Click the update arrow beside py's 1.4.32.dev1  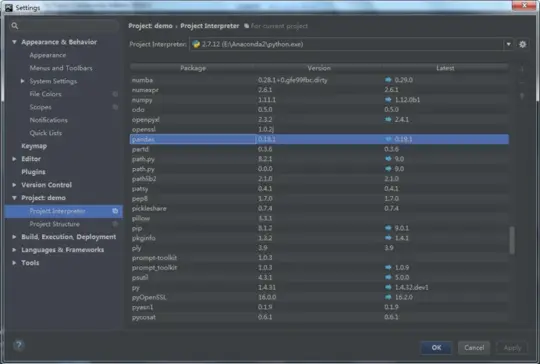click(x=388, y=287)
